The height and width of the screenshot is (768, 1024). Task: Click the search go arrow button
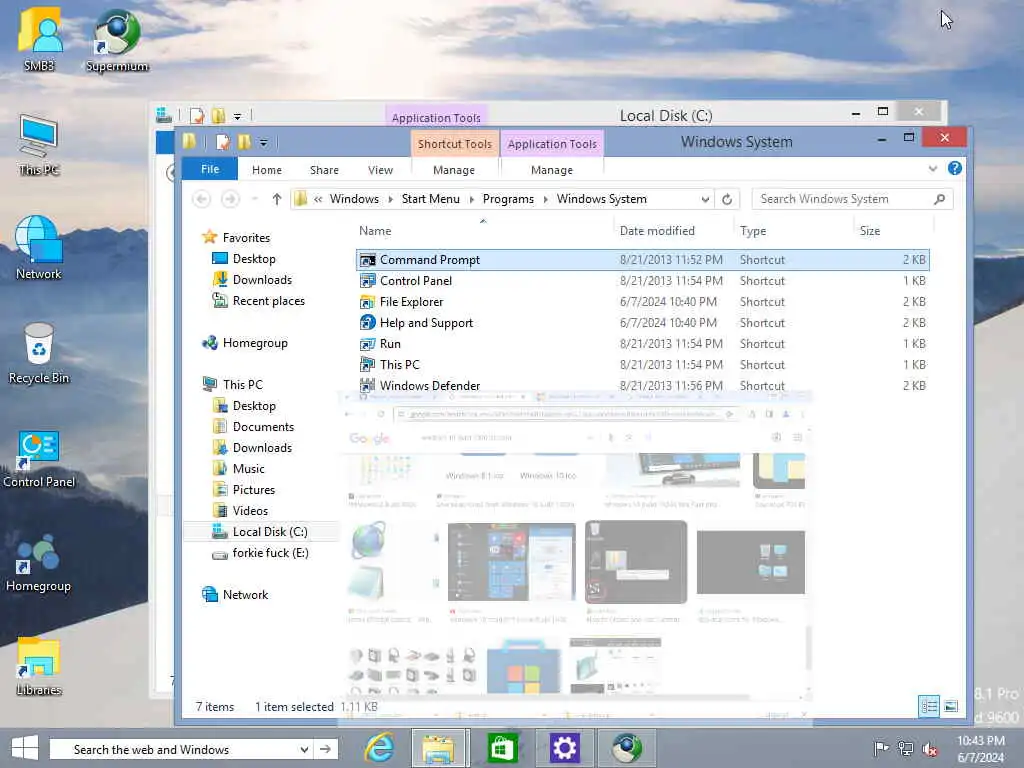coord(325,749)
